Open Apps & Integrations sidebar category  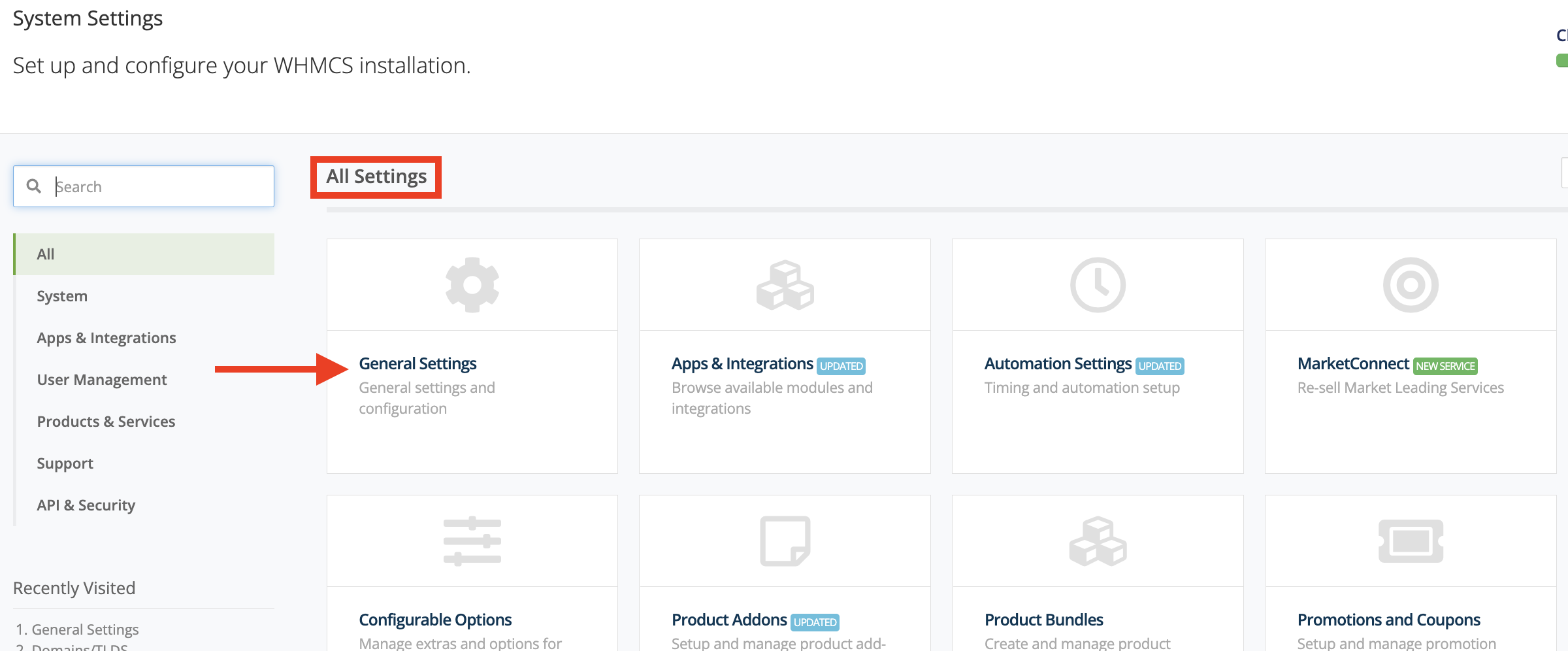coord(106,338)
